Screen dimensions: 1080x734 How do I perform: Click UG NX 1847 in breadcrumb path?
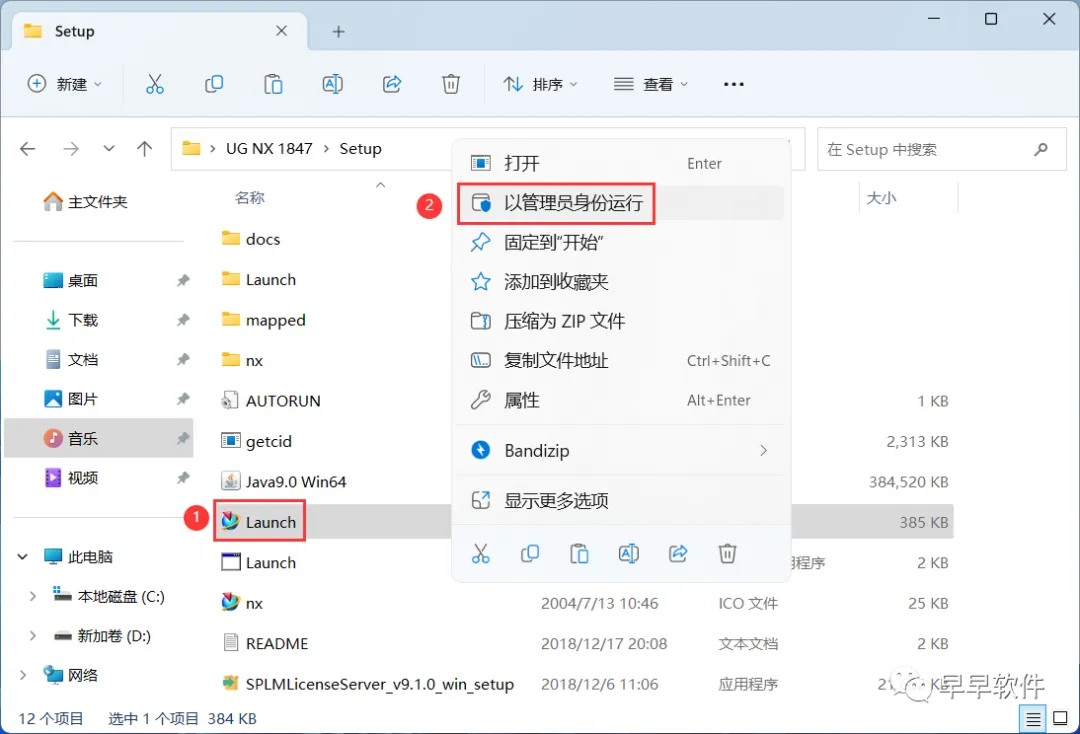tap(269, 149)
